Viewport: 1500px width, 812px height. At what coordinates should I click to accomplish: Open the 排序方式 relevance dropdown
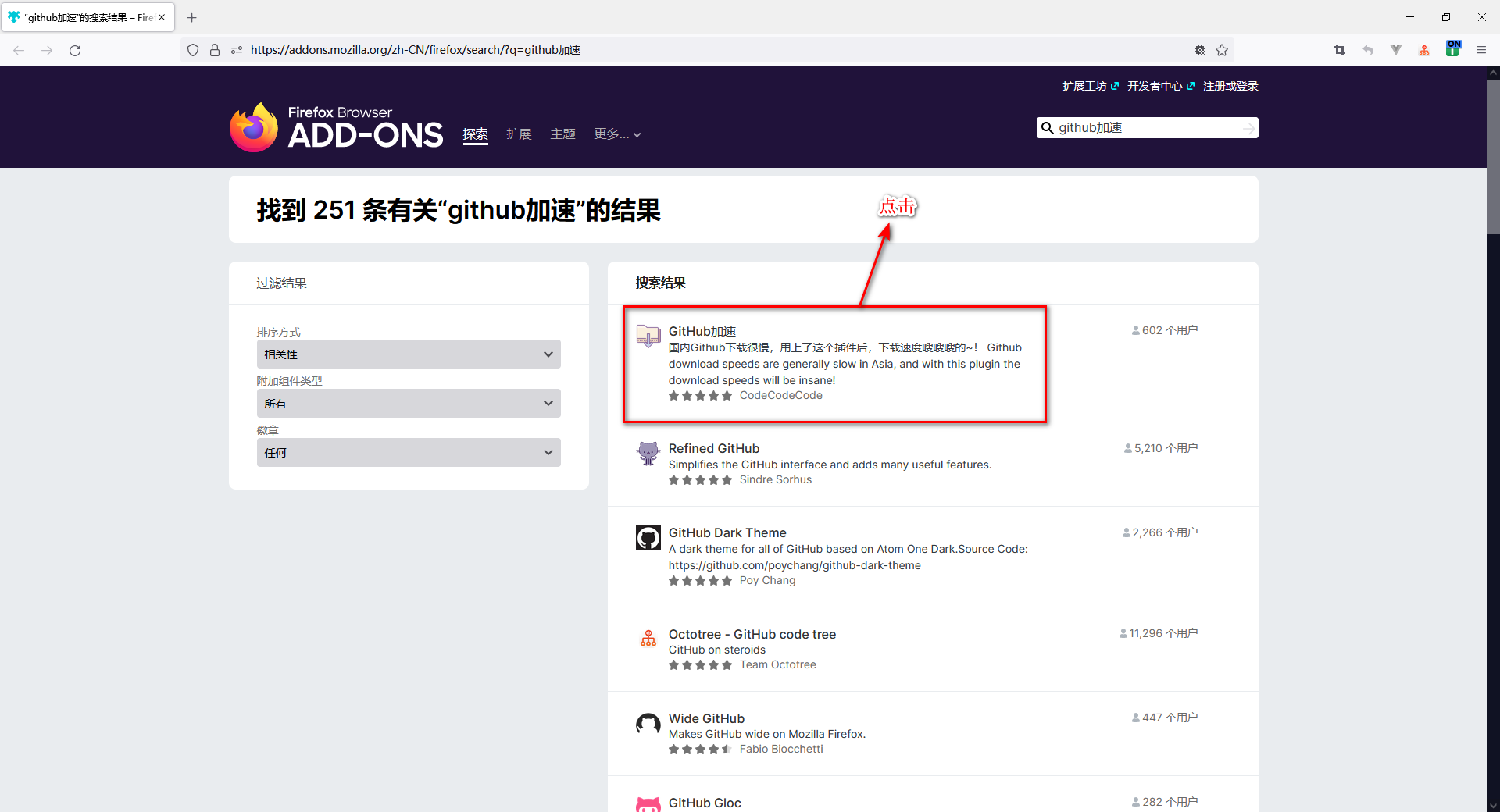click(408, 354)
